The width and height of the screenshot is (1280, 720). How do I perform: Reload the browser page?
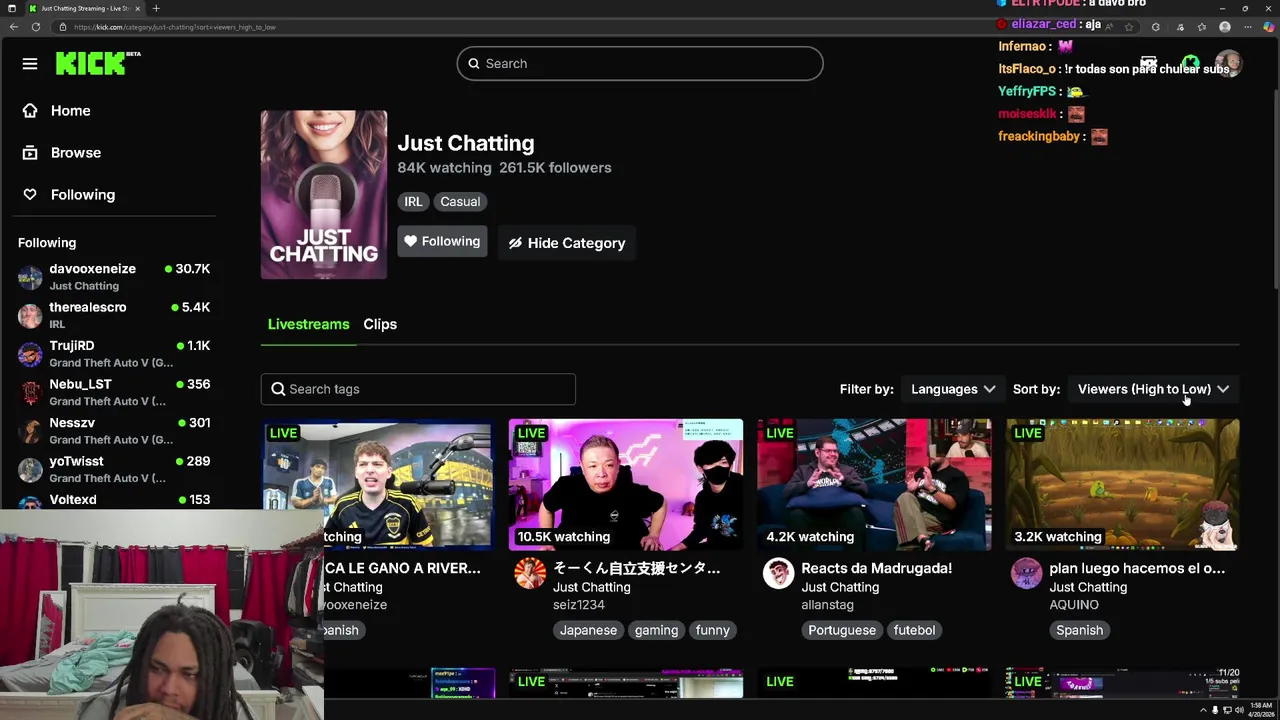click(x=35, y=27)
